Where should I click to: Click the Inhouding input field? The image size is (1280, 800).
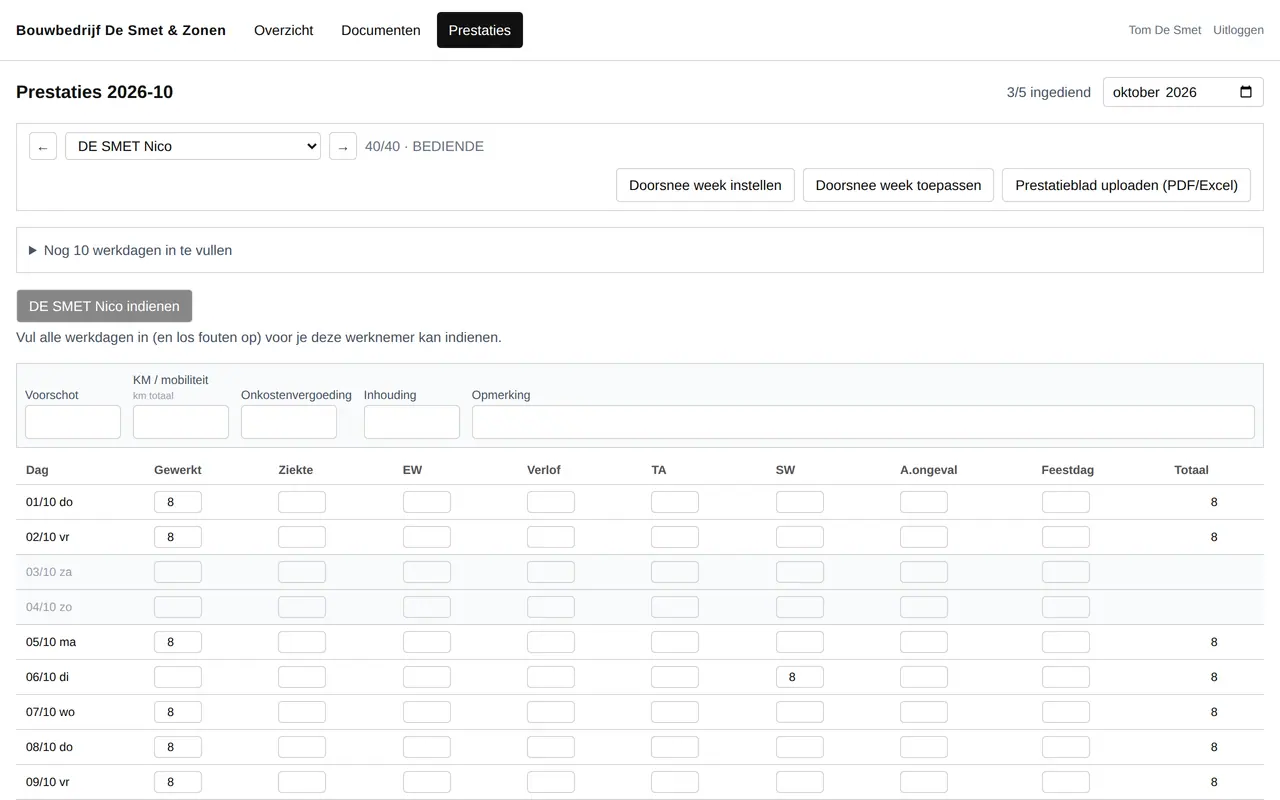[412, 422]
